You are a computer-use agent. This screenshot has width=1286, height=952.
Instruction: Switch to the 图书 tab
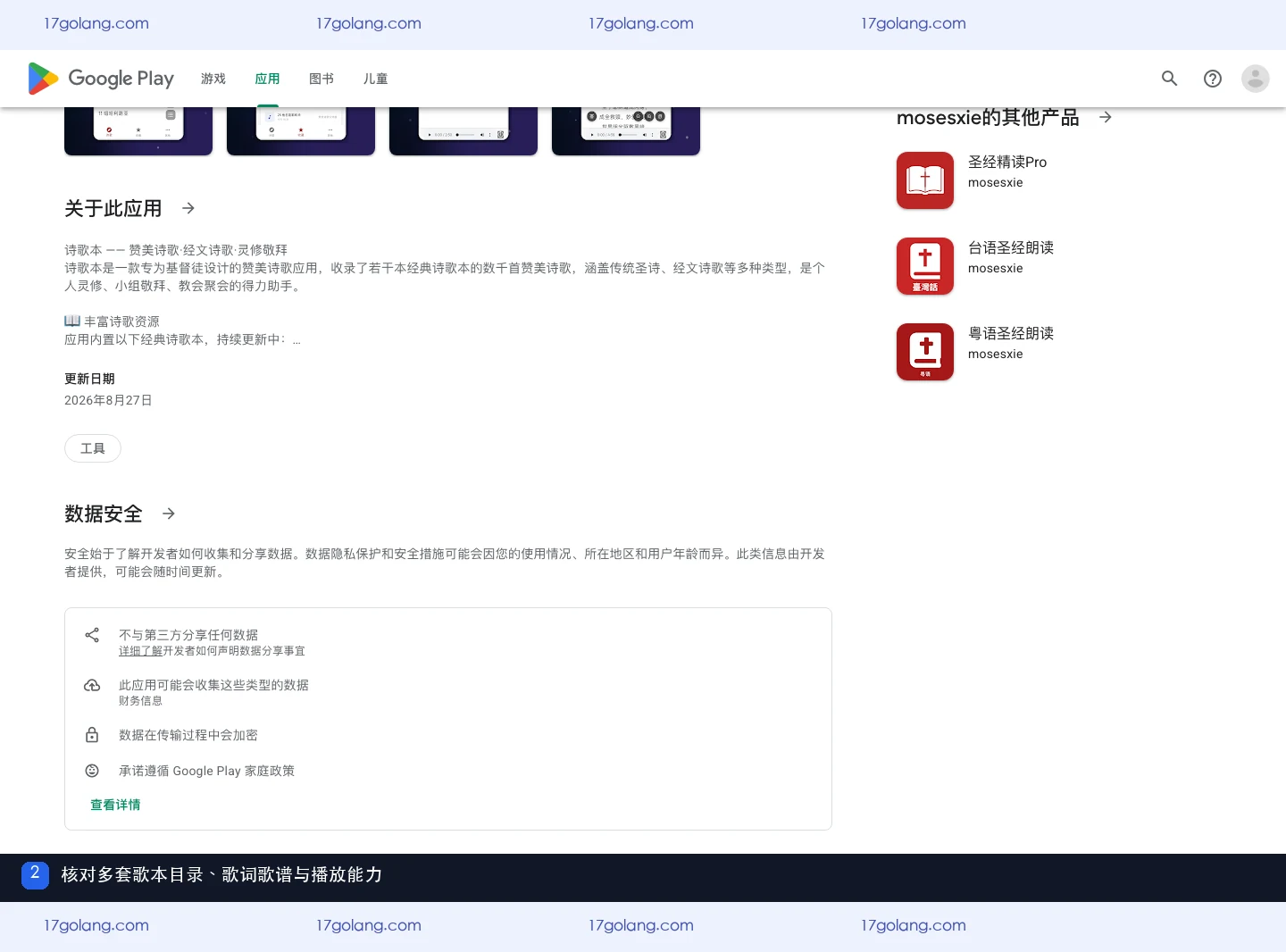(x=321, y=79)
